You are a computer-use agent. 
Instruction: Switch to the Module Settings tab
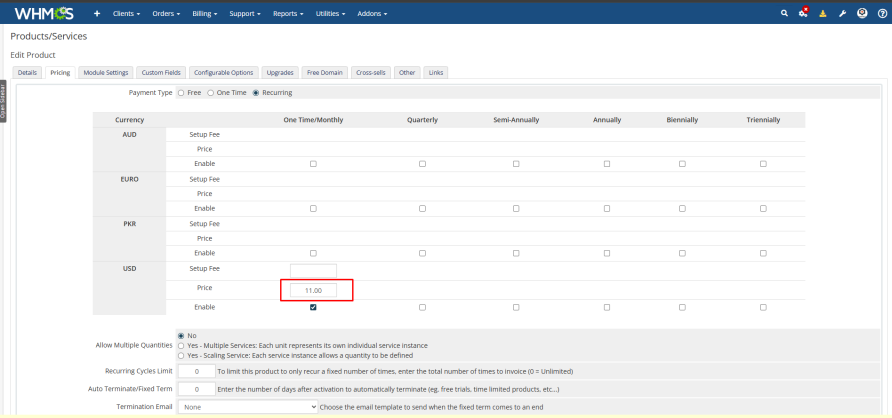(x=104, y=72)
